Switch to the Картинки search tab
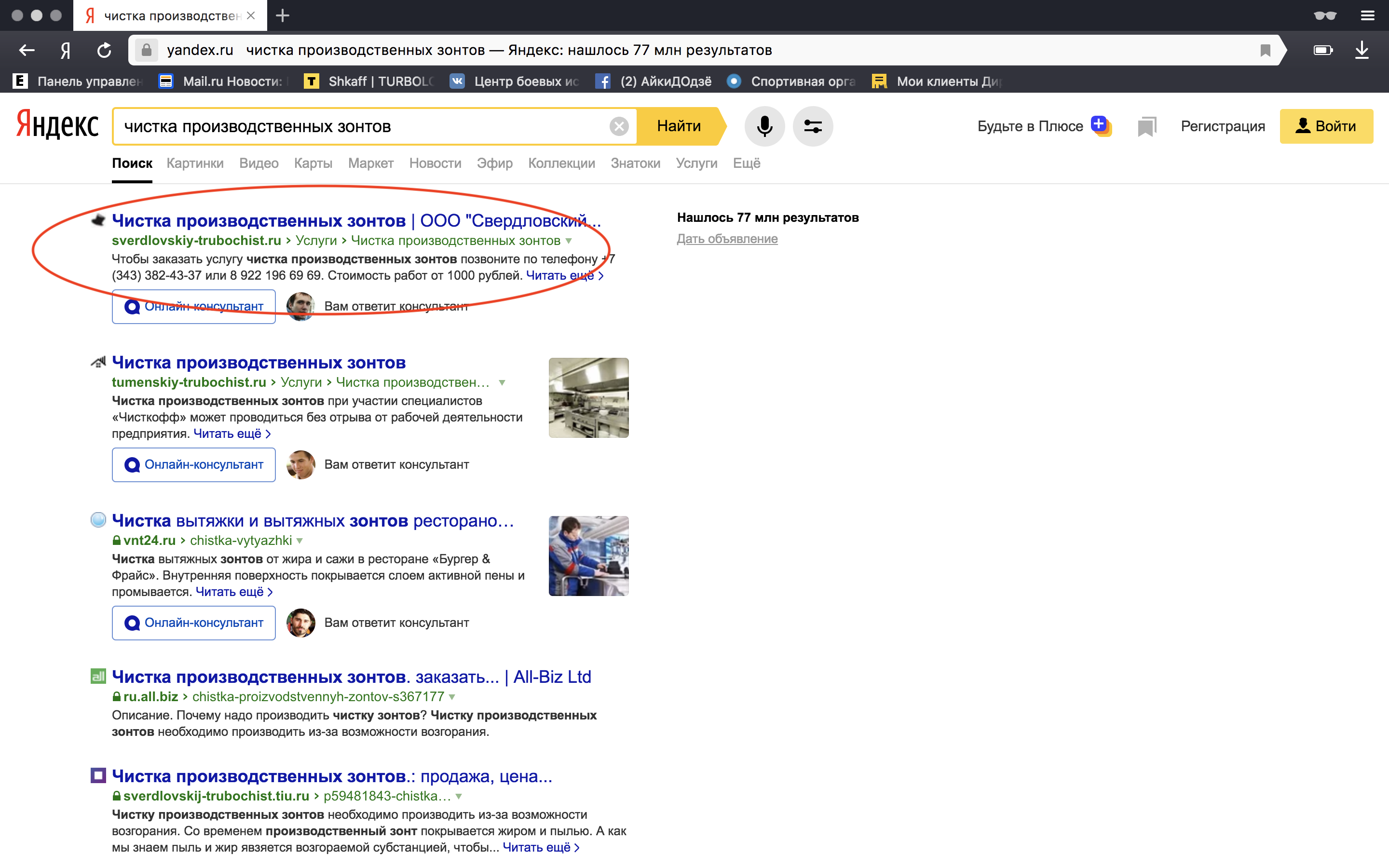The height and width of the screenshot is (868, 1389). pyautogui.click(x=194, y=163)
